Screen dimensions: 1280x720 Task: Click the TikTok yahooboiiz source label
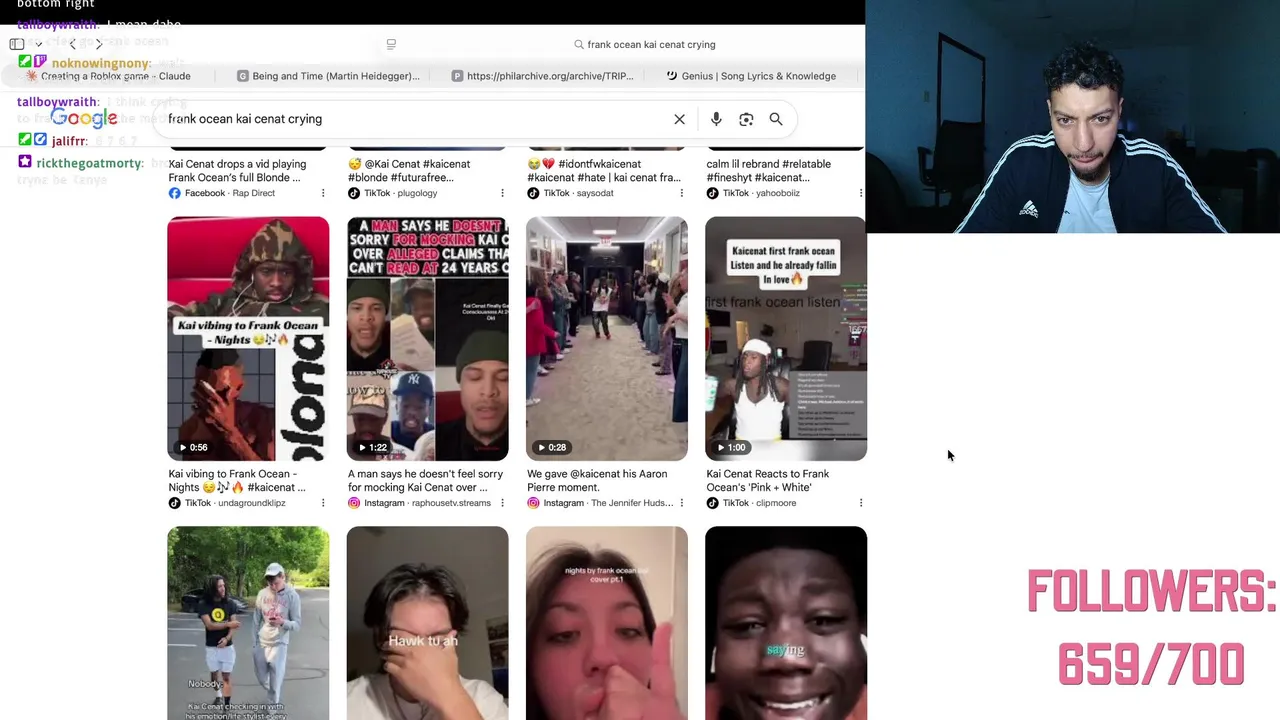click(x=754, y=193)
